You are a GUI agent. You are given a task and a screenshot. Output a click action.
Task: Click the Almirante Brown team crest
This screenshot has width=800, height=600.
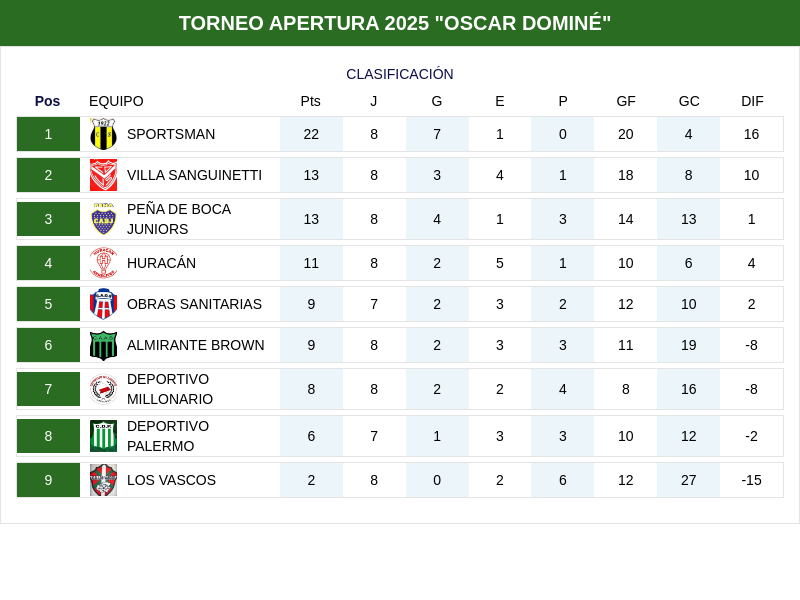point(103,345)
